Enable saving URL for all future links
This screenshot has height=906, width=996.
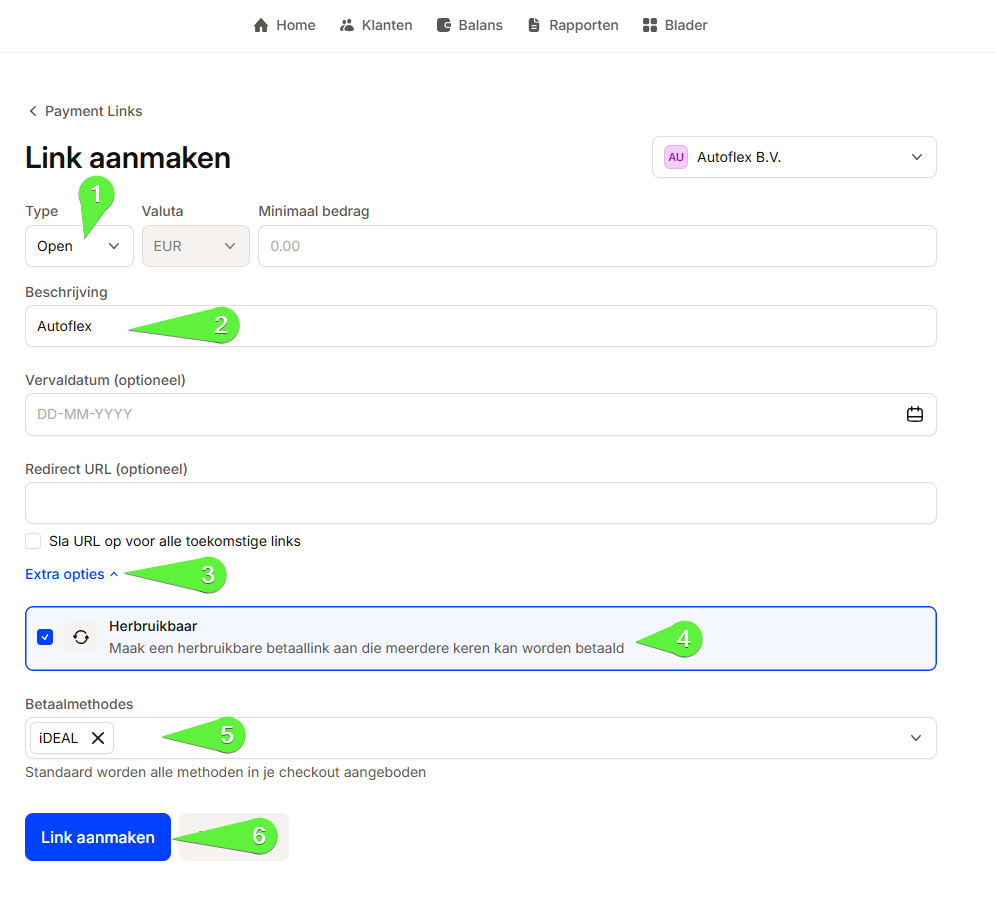[x=34, y=541]
